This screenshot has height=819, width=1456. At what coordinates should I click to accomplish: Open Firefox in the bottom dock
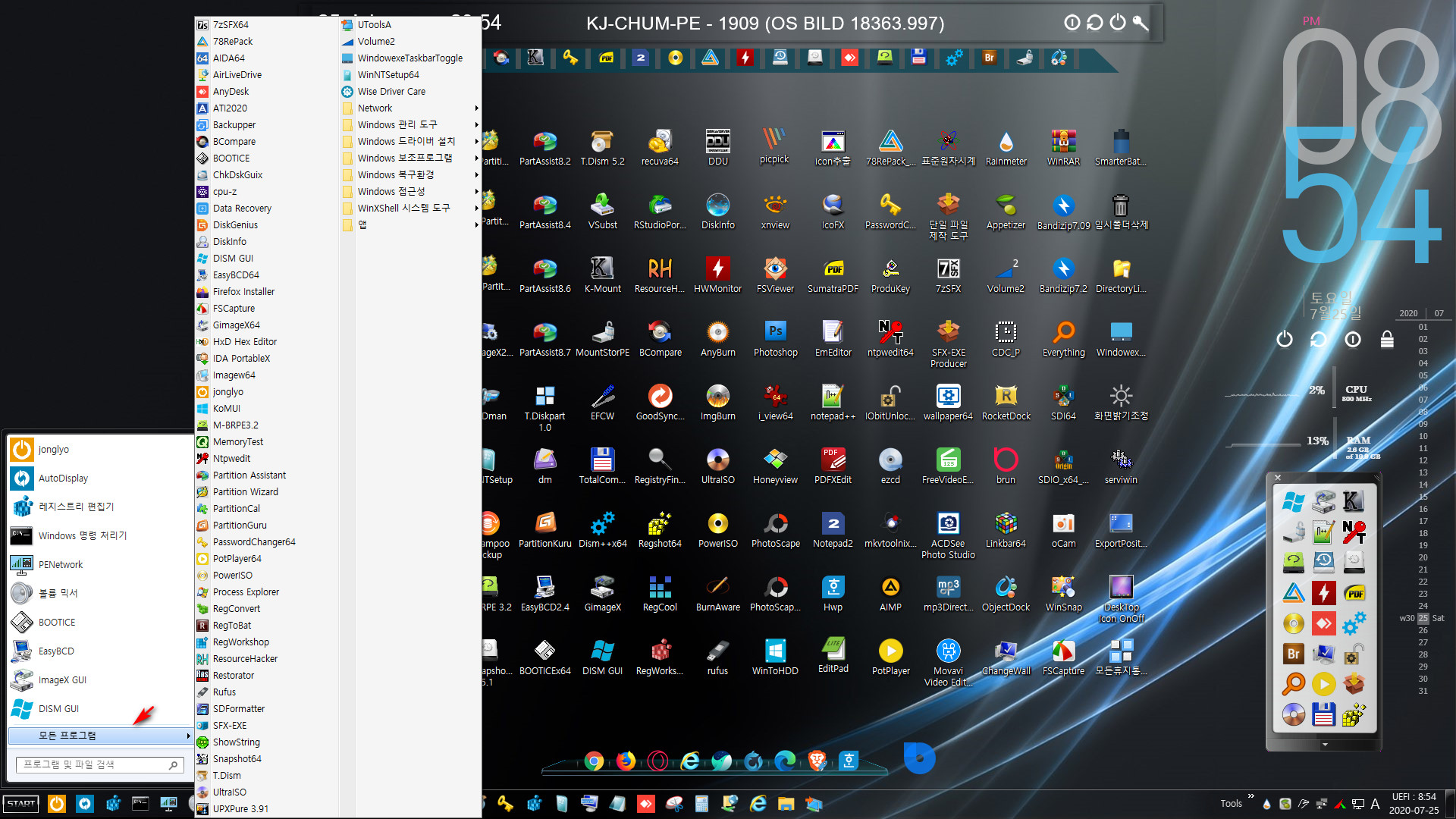click(x=626, y=761)
